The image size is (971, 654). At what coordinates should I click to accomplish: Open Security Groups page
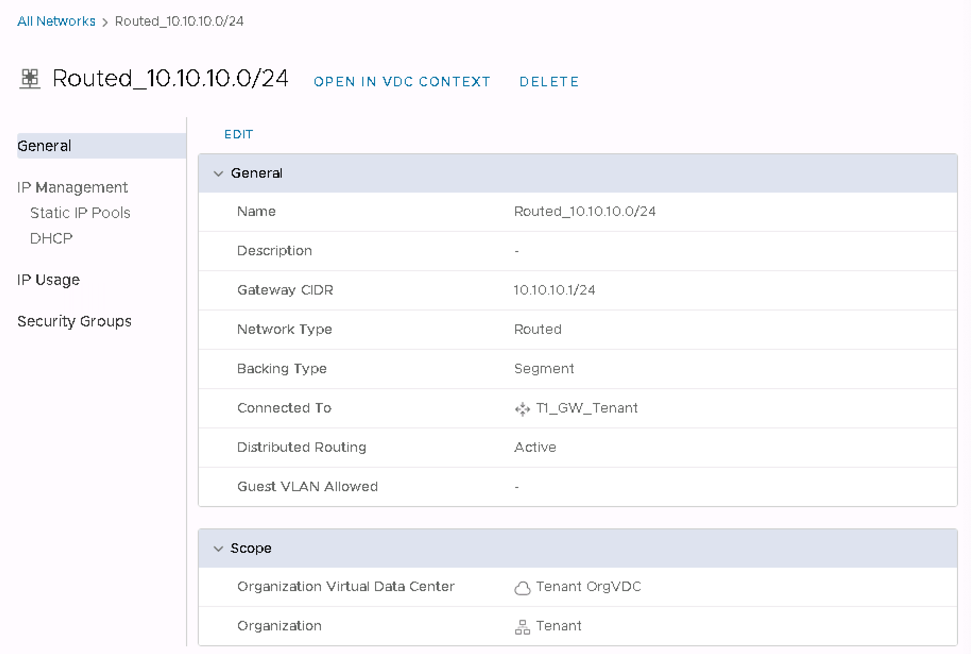pyautogui.click(x=74, y=321)
